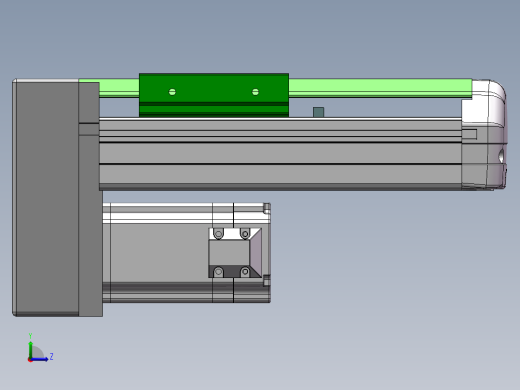Image resolution: width=520 pixels, height=390 pixels.
Task: Select the gray motor body
Action: (186, 253)
